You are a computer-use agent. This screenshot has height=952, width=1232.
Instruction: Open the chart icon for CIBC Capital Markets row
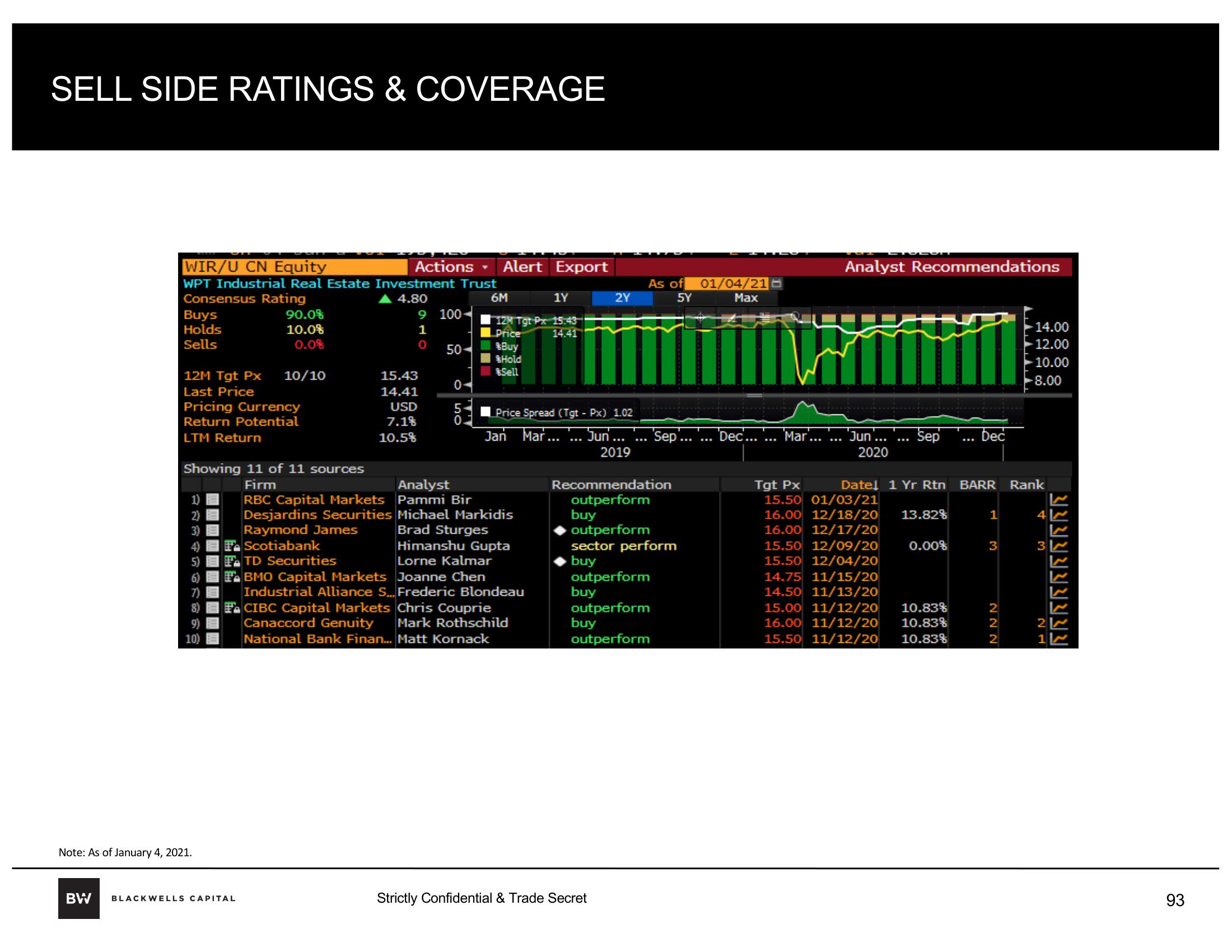pos(1060,608)
